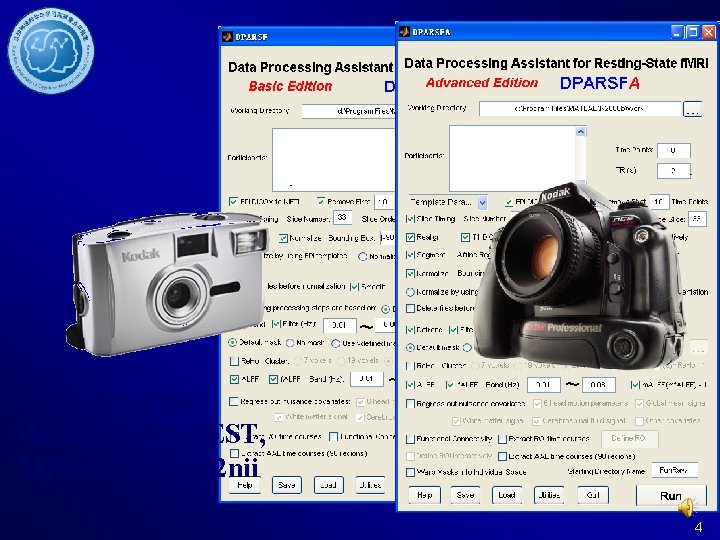720x540 pixels.
Task: Click Band low field 0.01 in DPARSFA
Action: (544, 385)
